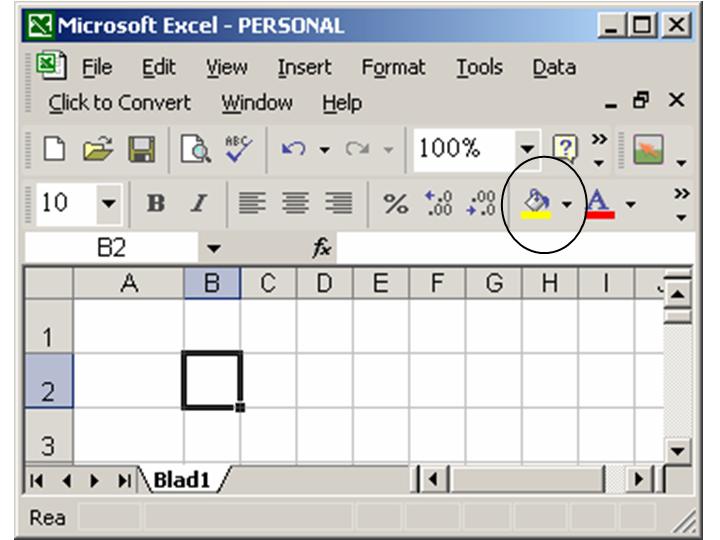Open the Insert menu
This screenshot has height=540, width=720.
click(x=304, y=68)
